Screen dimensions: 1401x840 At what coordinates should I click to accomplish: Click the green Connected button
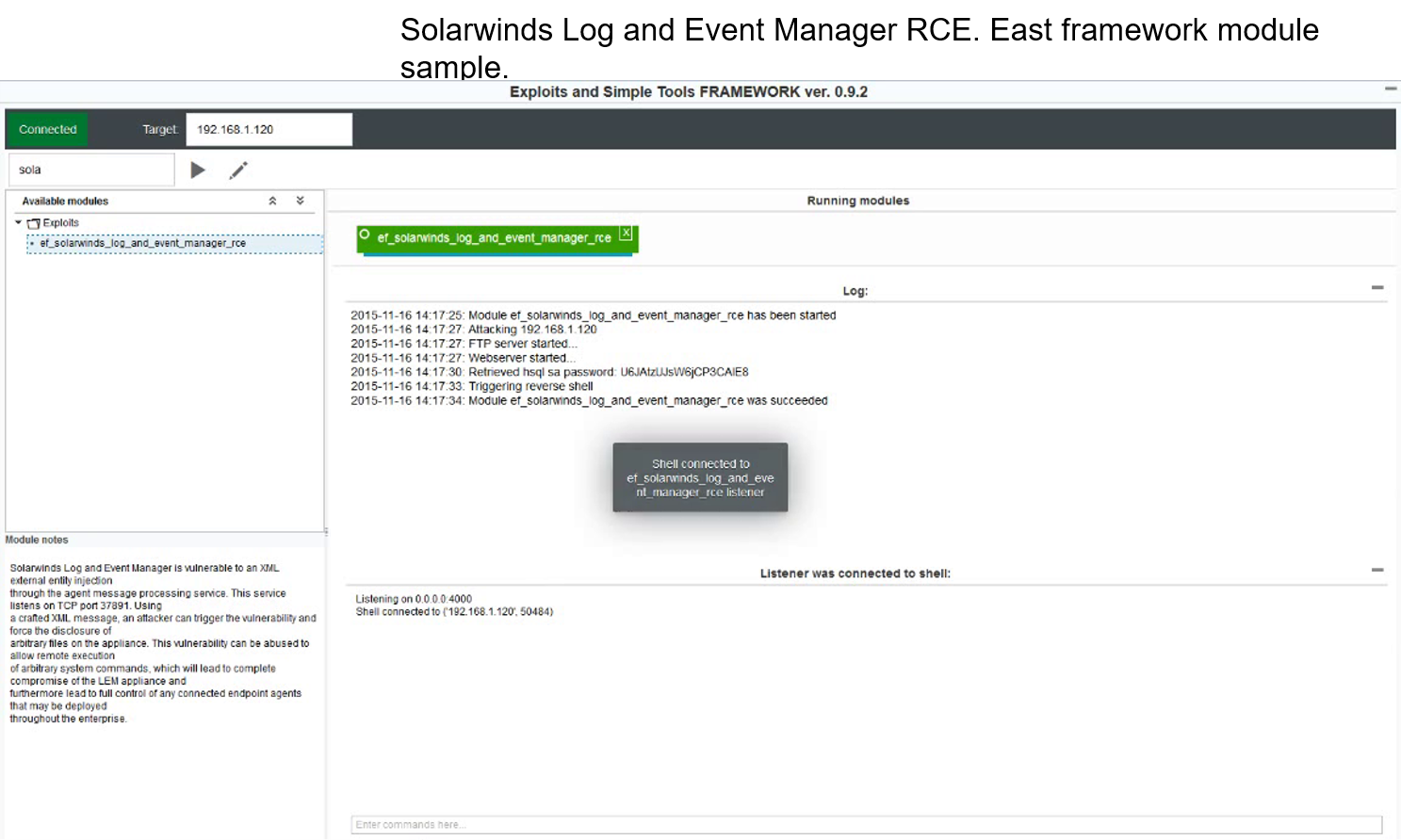(x=47, y=129)
